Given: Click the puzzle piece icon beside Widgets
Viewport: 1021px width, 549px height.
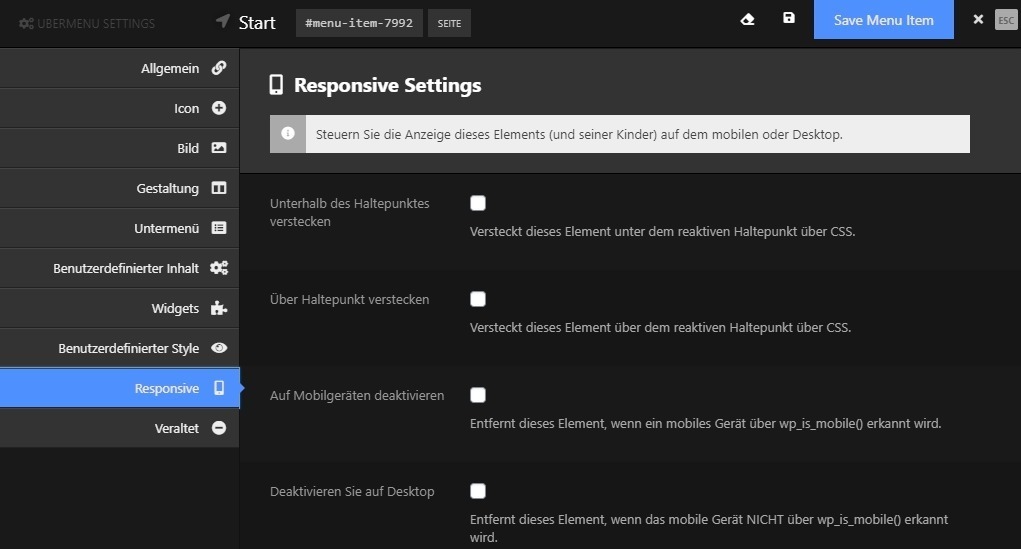Looking at the screenshot, I should tap(219, 308).
